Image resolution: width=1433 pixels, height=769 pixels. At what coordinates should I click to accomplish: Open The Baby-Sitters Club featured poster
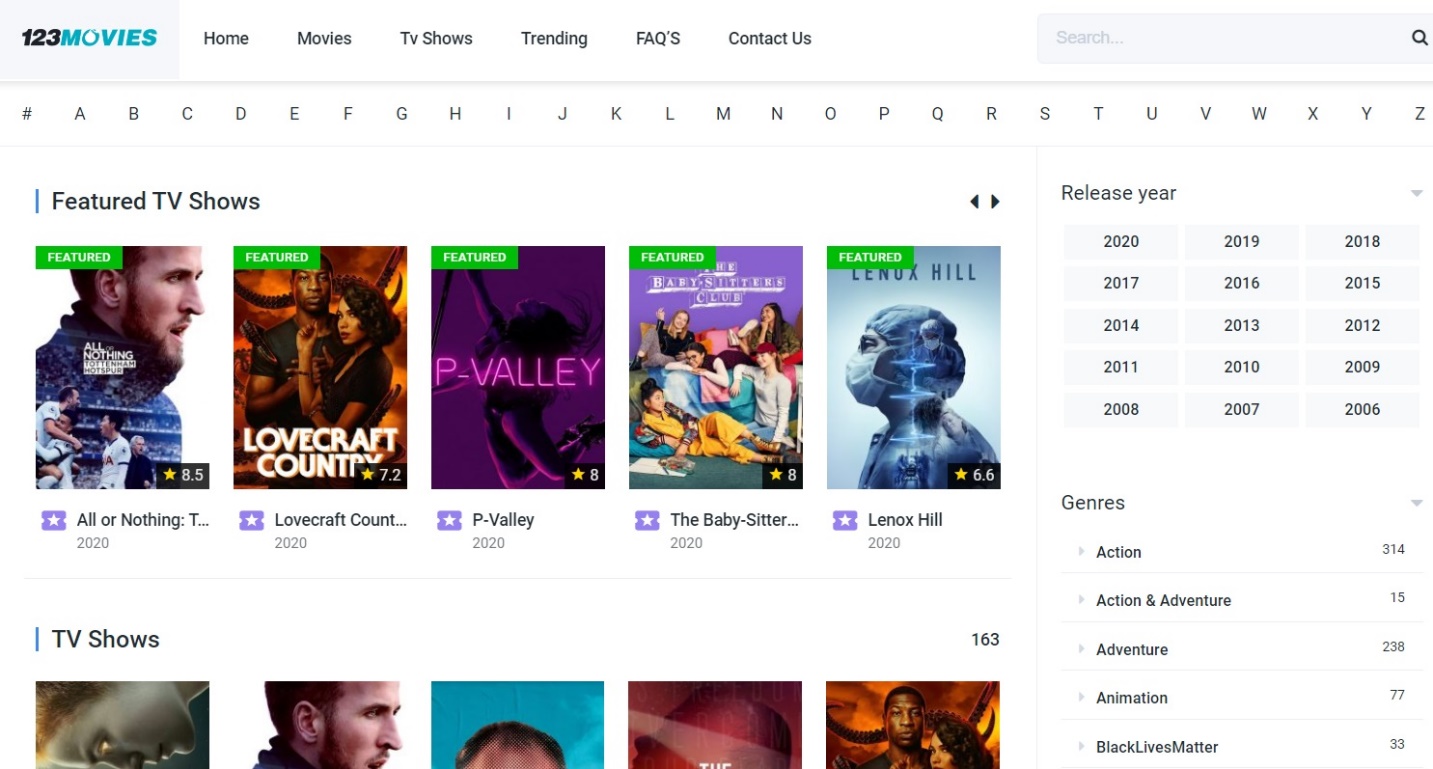pyautogui.click(x=716, y=367)
